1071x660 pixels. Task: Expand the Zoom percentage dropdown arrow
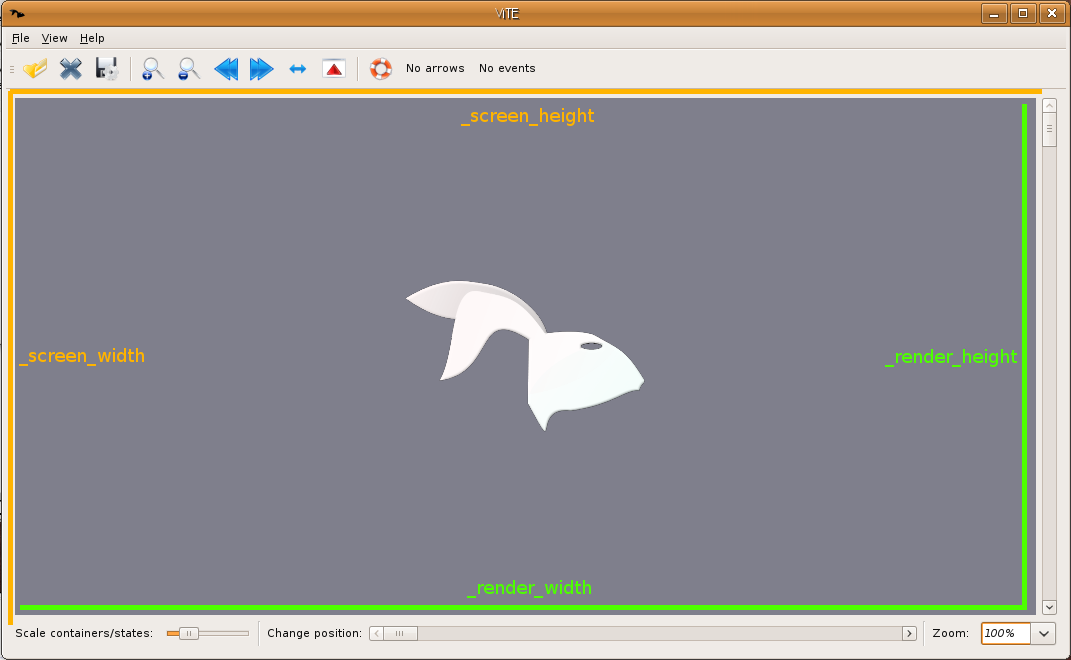(x=1044, y=633)
